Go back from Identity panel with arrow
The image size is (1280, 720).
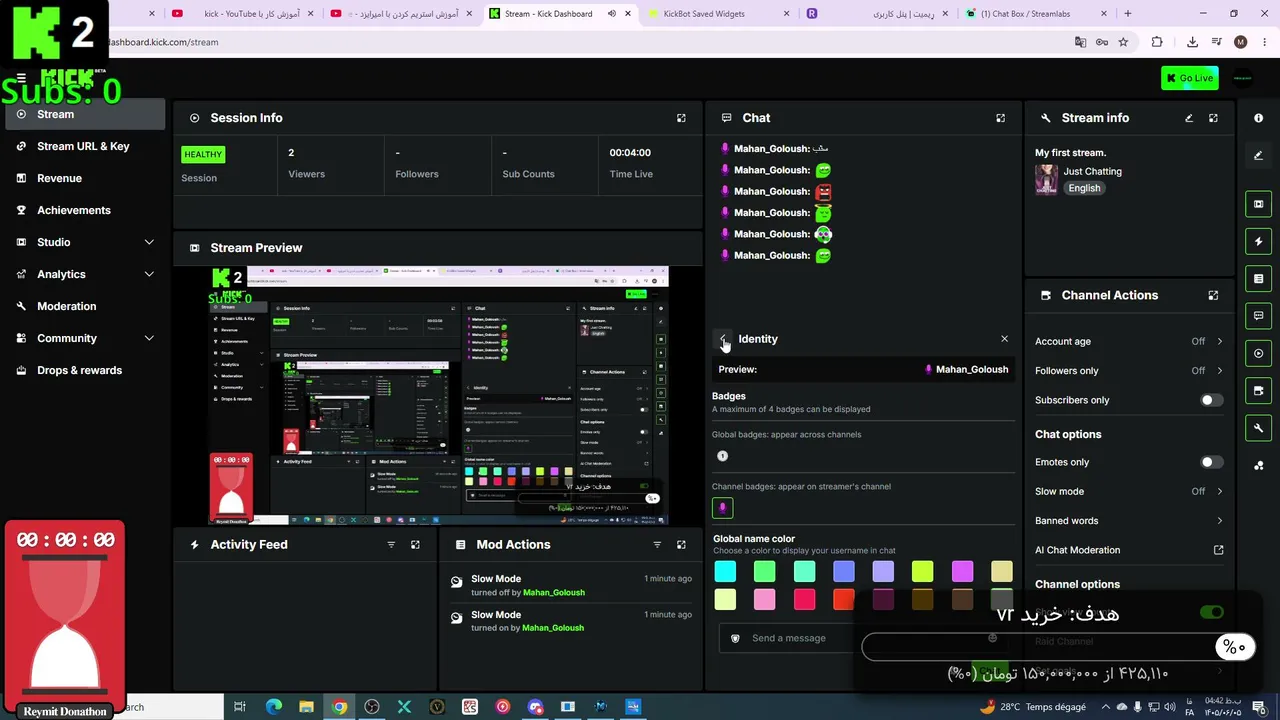[723, 340]
